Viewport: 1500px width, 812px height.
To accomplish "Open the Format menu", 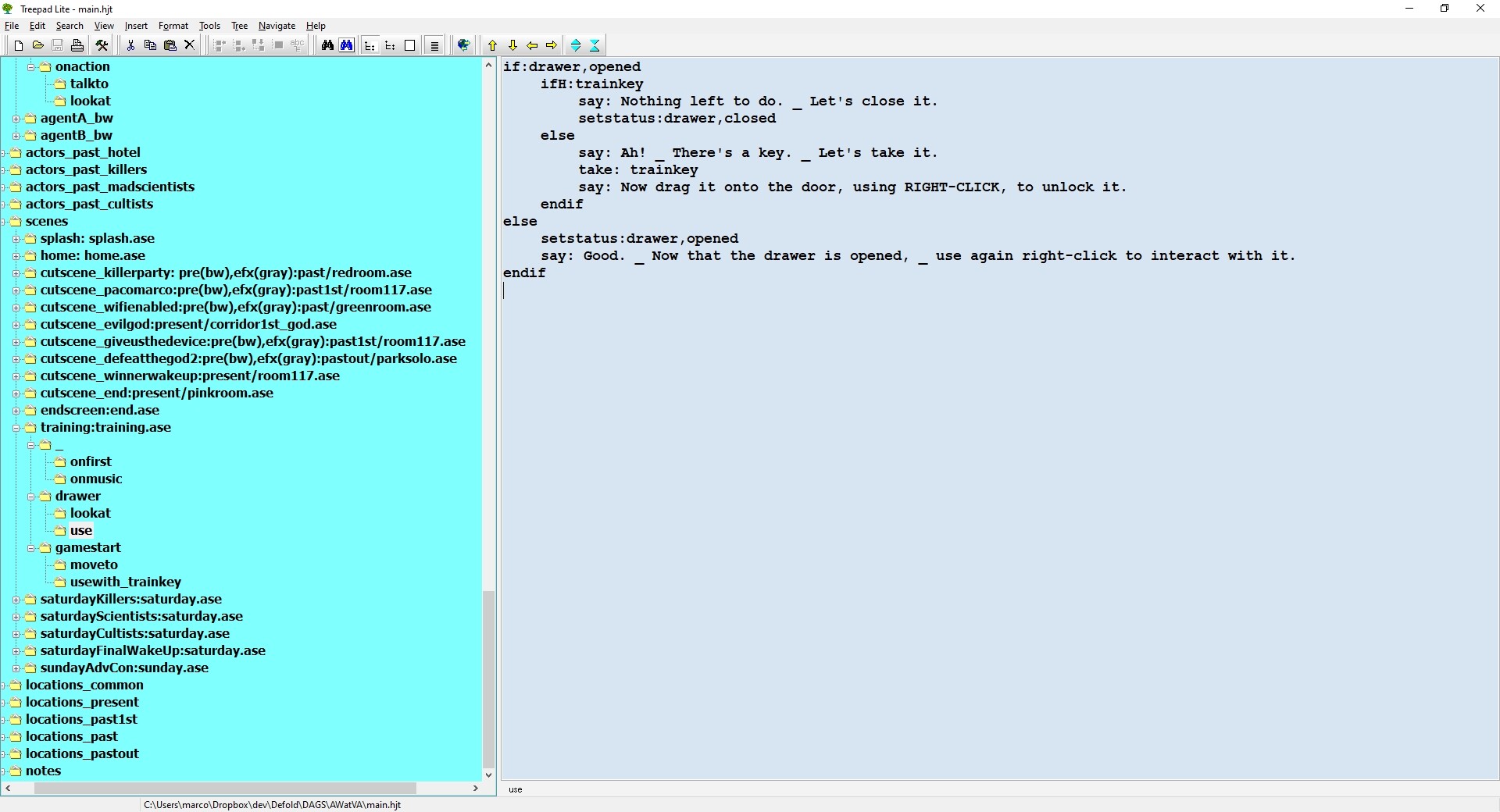I will 173,26.
